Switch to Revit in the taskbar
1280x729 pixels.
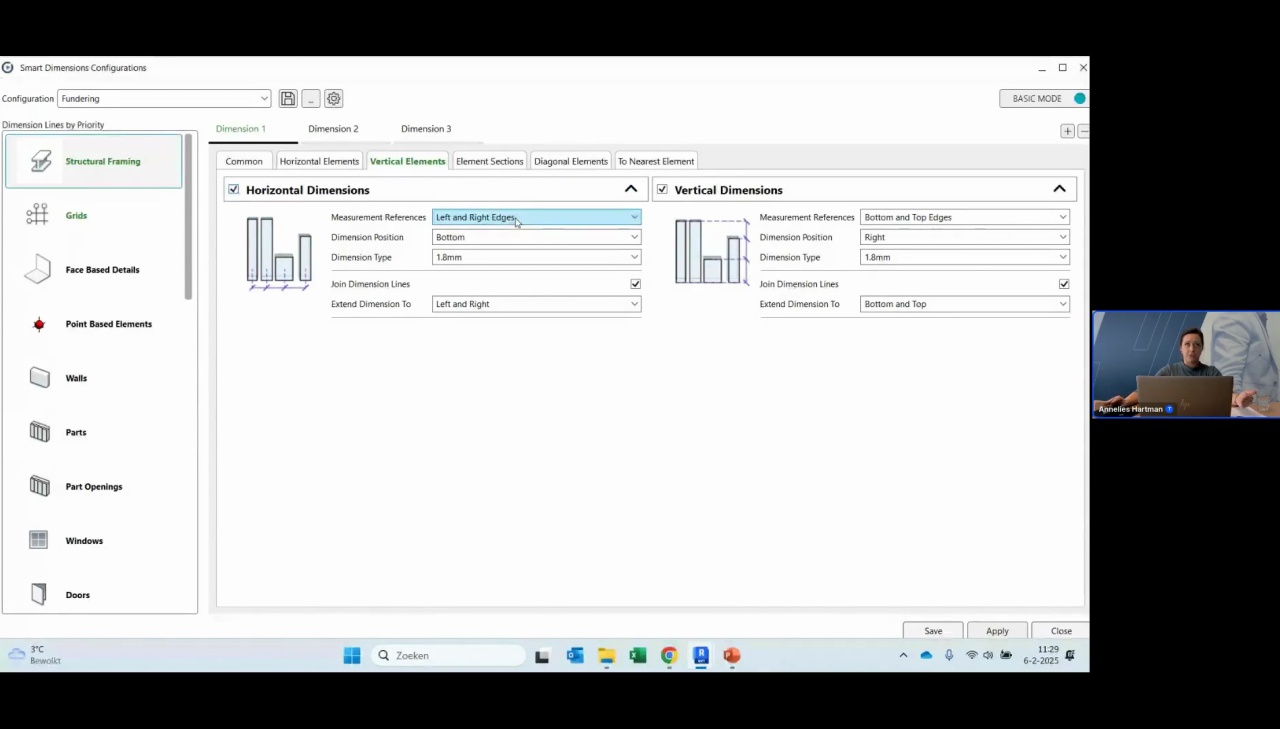click(x=701, y=656)
